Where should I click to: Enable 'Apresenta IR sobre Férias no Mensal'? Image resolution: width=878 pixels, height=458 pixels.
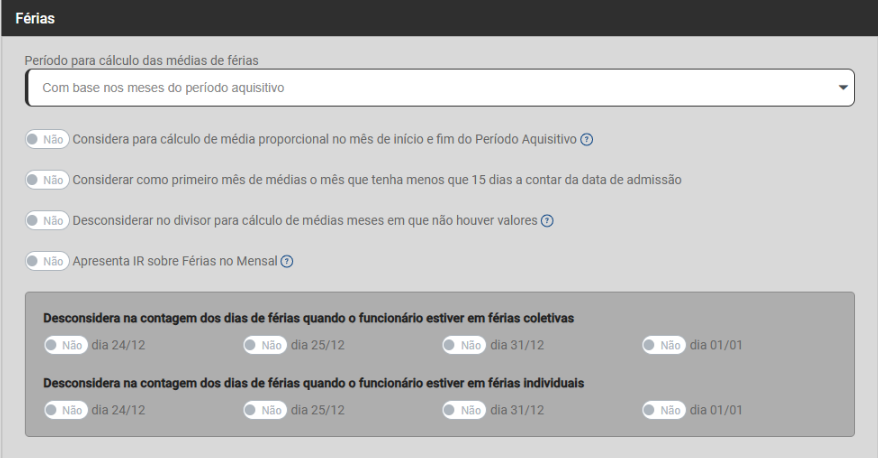[x=47, y=261]
